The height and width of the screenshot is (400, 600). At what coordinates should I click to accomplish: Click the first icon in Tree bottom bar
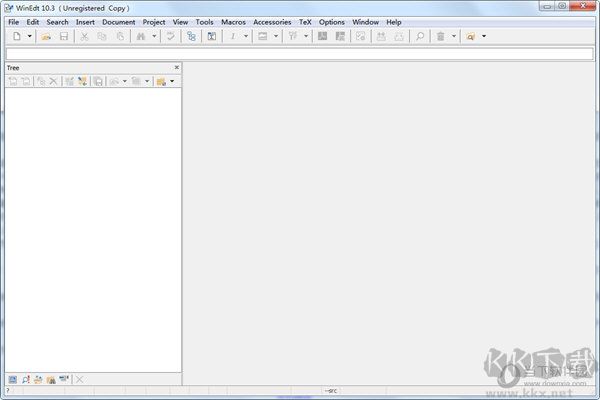12,379
